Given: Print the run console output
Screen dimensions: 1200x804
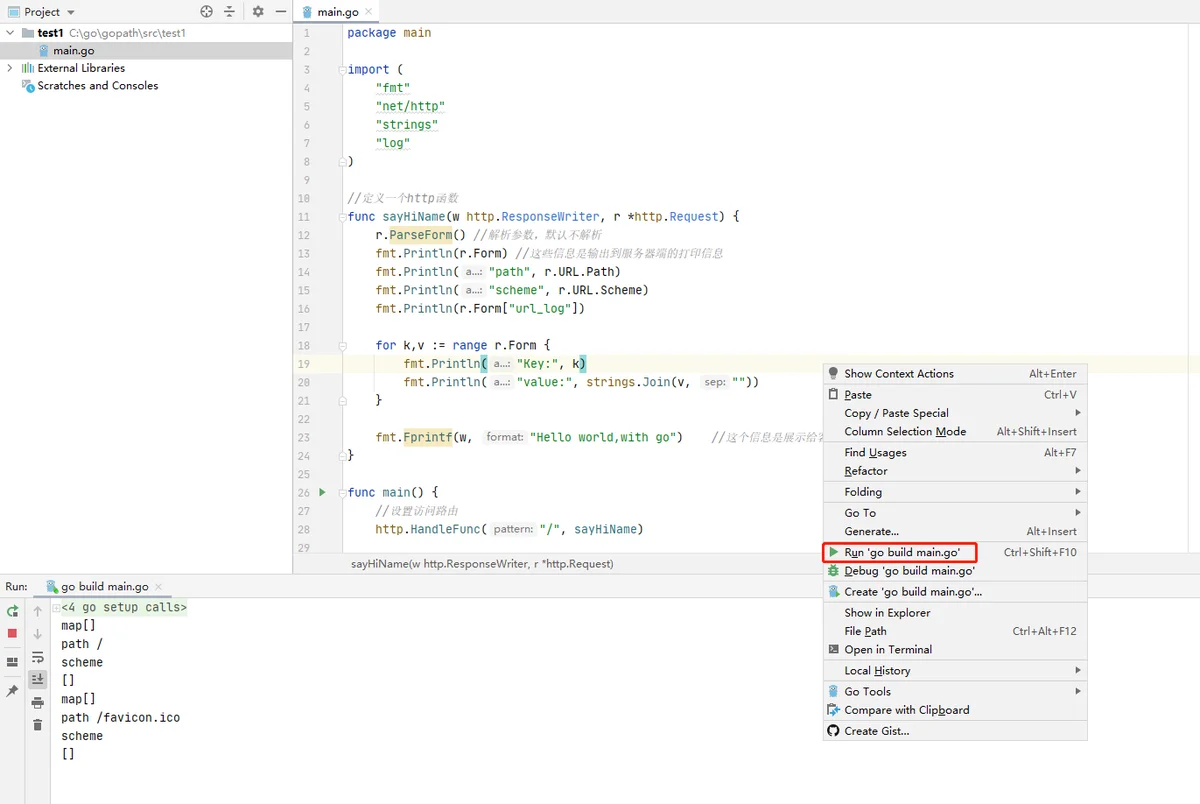Looking at the screenshot, I should click(37, 703).
